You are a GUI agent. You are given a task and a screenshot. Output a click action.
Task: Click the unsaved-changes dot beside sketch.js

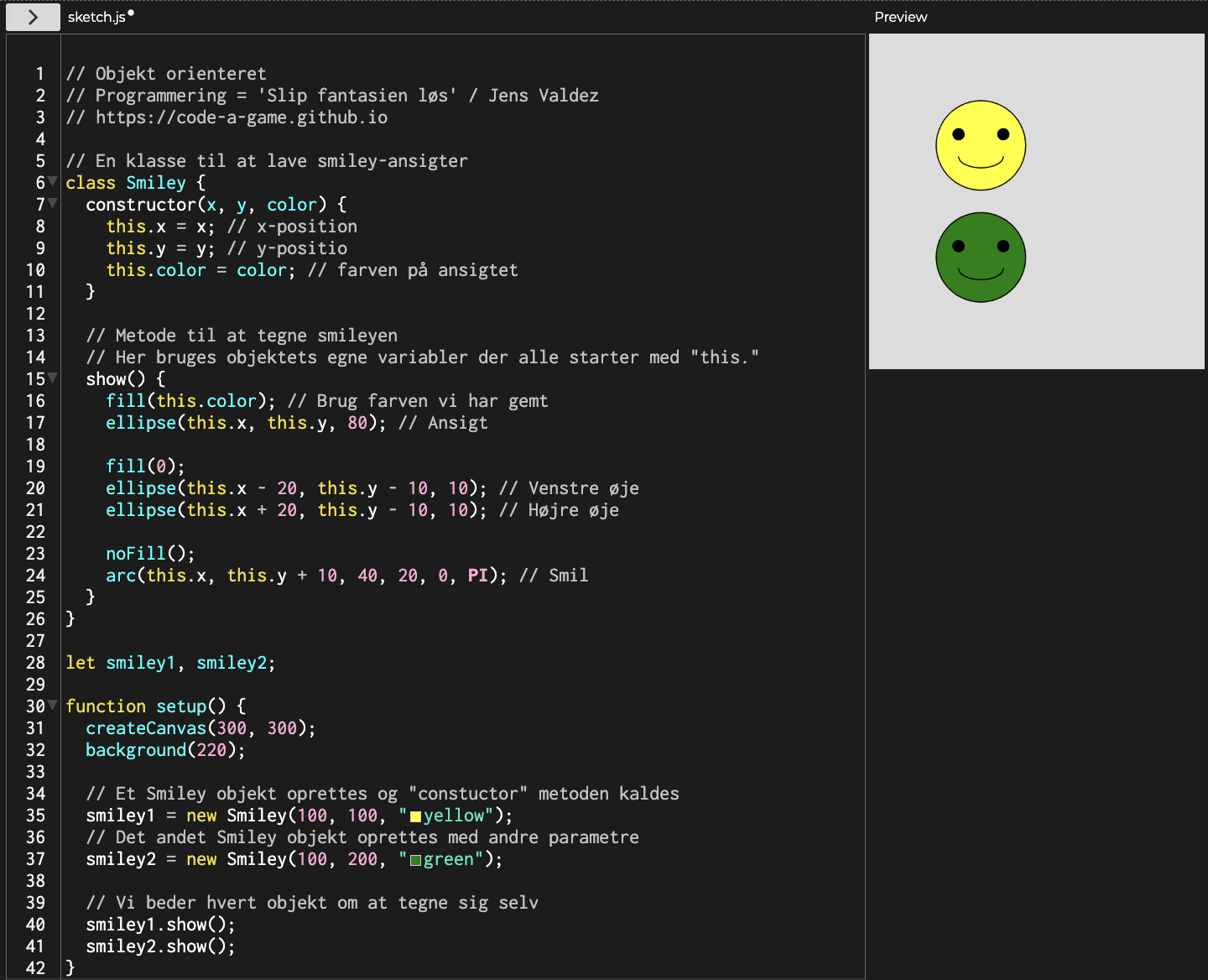pos(131,13)
